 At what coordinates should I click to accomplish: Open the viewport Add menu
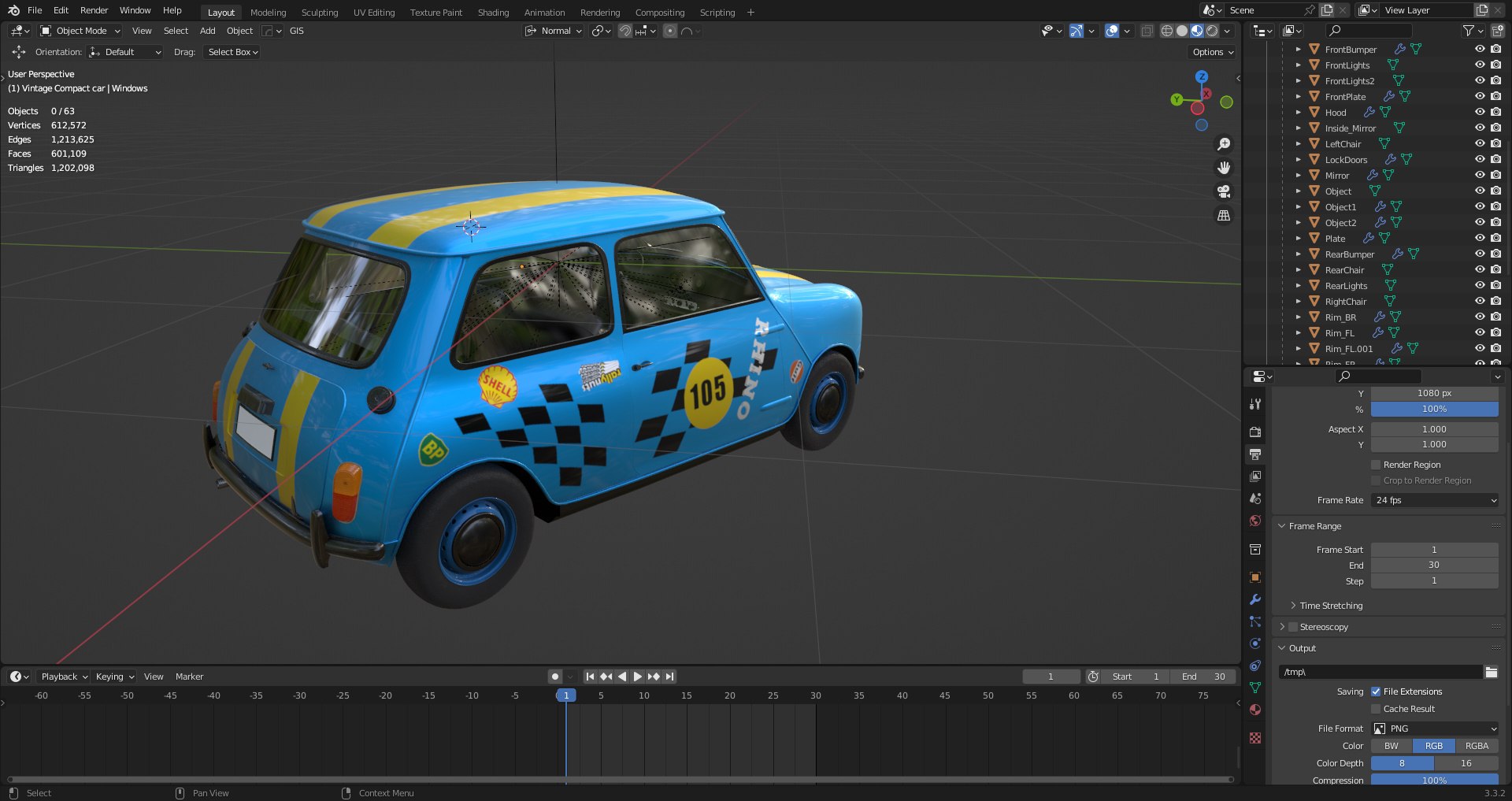tap(208, 31)
